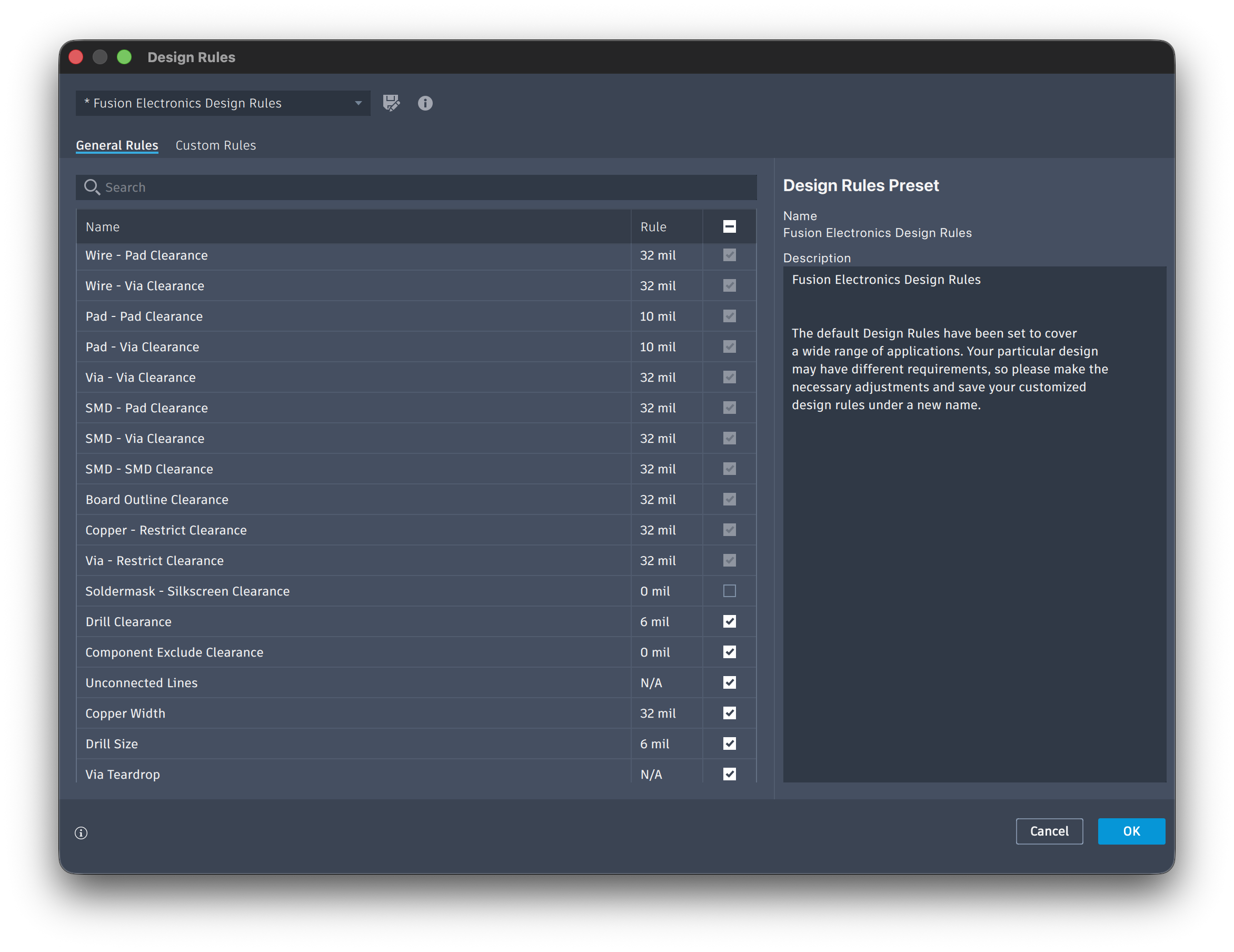
Task: Uncheck the Drill Clearance checkbox
Action: 729,621
